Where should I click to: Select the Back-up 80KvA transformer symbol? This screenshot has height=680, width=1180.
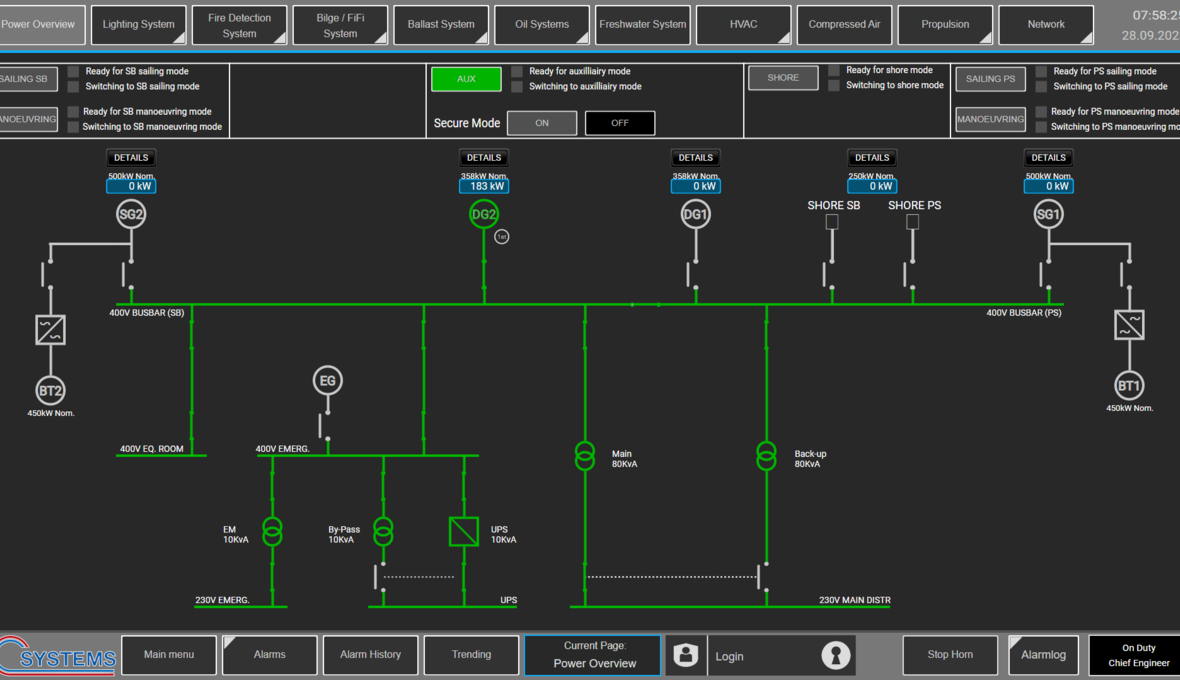tap(766, 456)
